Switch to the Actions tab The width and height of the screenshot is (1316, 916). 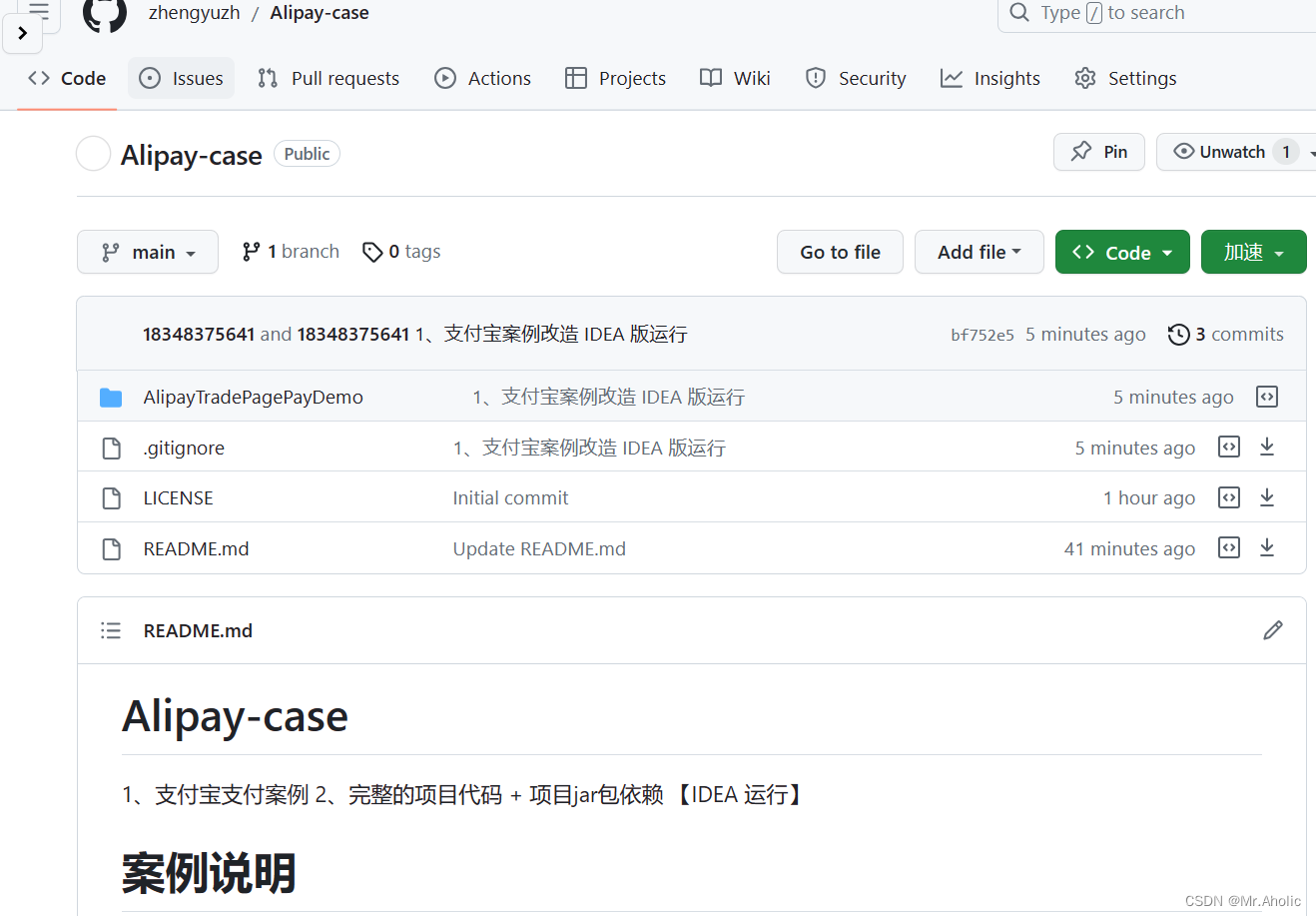click(x=483, y=78)
